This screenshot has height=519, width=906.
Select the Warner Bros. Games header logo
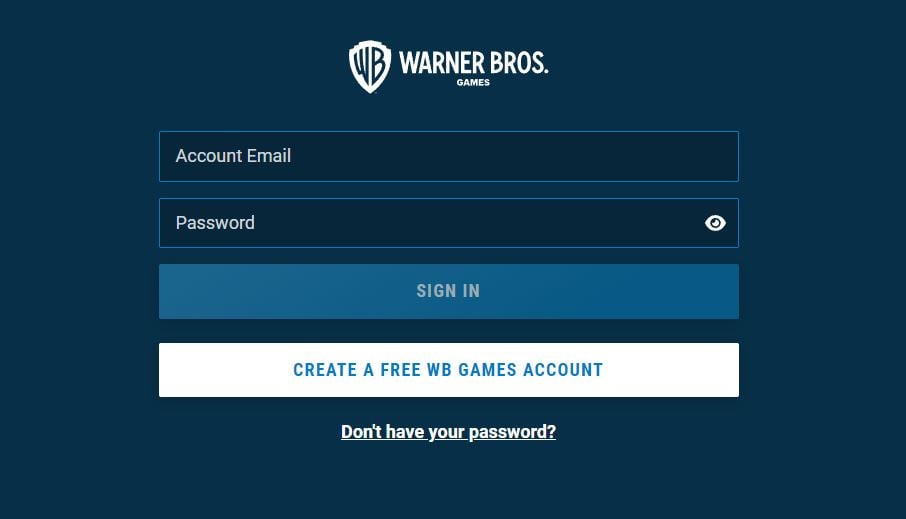click(x=448, y=66)
